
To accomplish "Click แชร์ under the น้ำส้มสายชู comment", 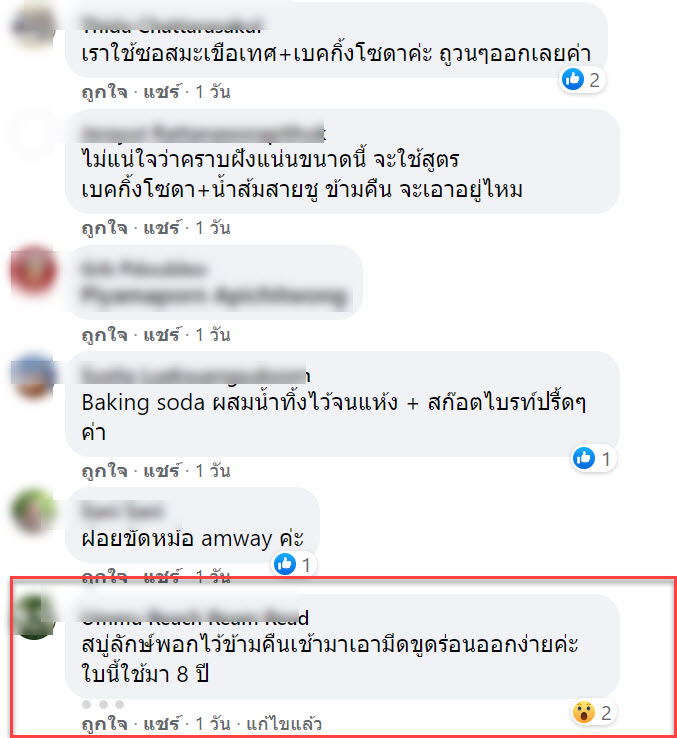I will [161, 228].
